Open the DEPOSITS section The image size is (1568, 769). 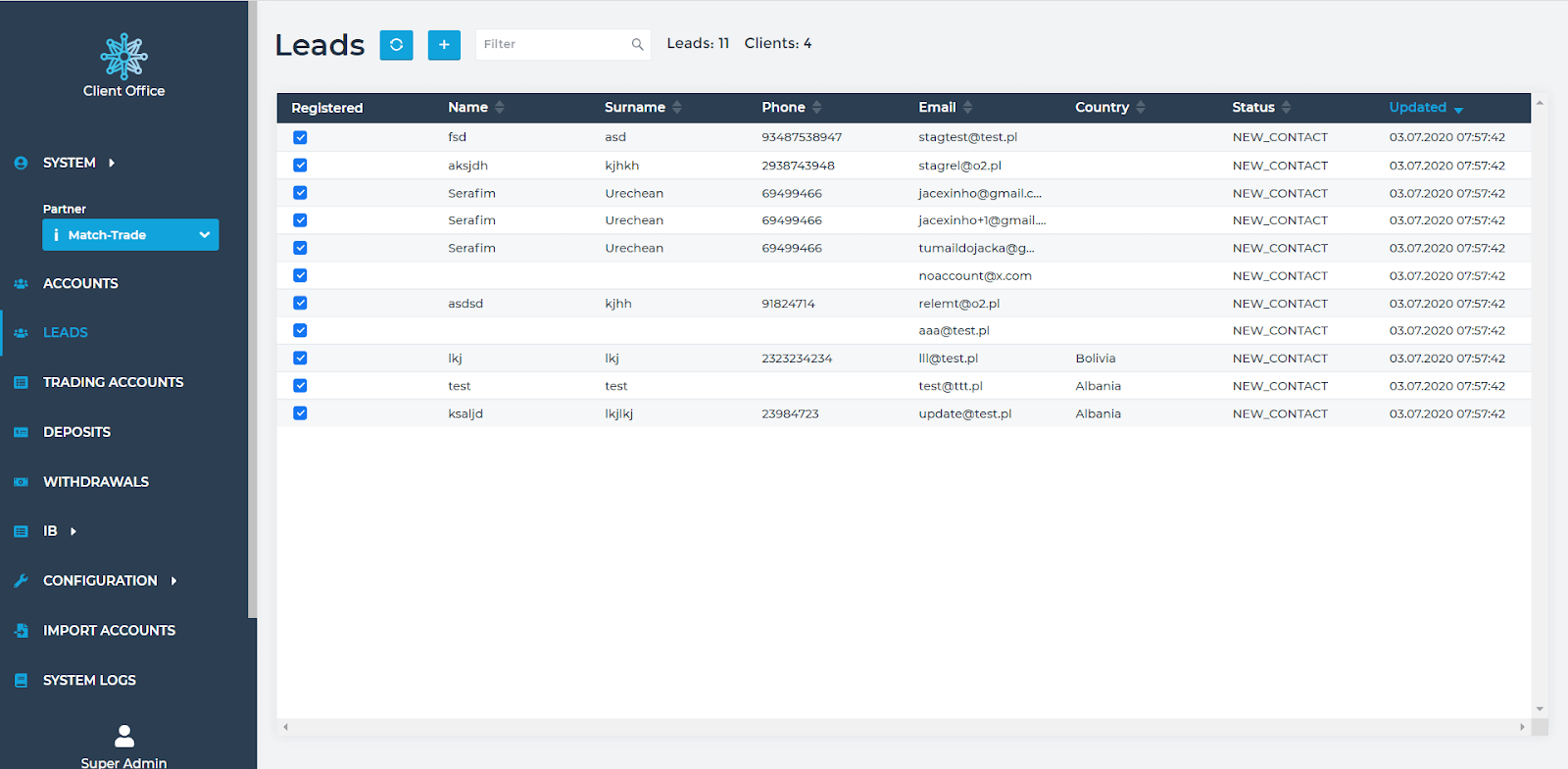tap(77, 432)
